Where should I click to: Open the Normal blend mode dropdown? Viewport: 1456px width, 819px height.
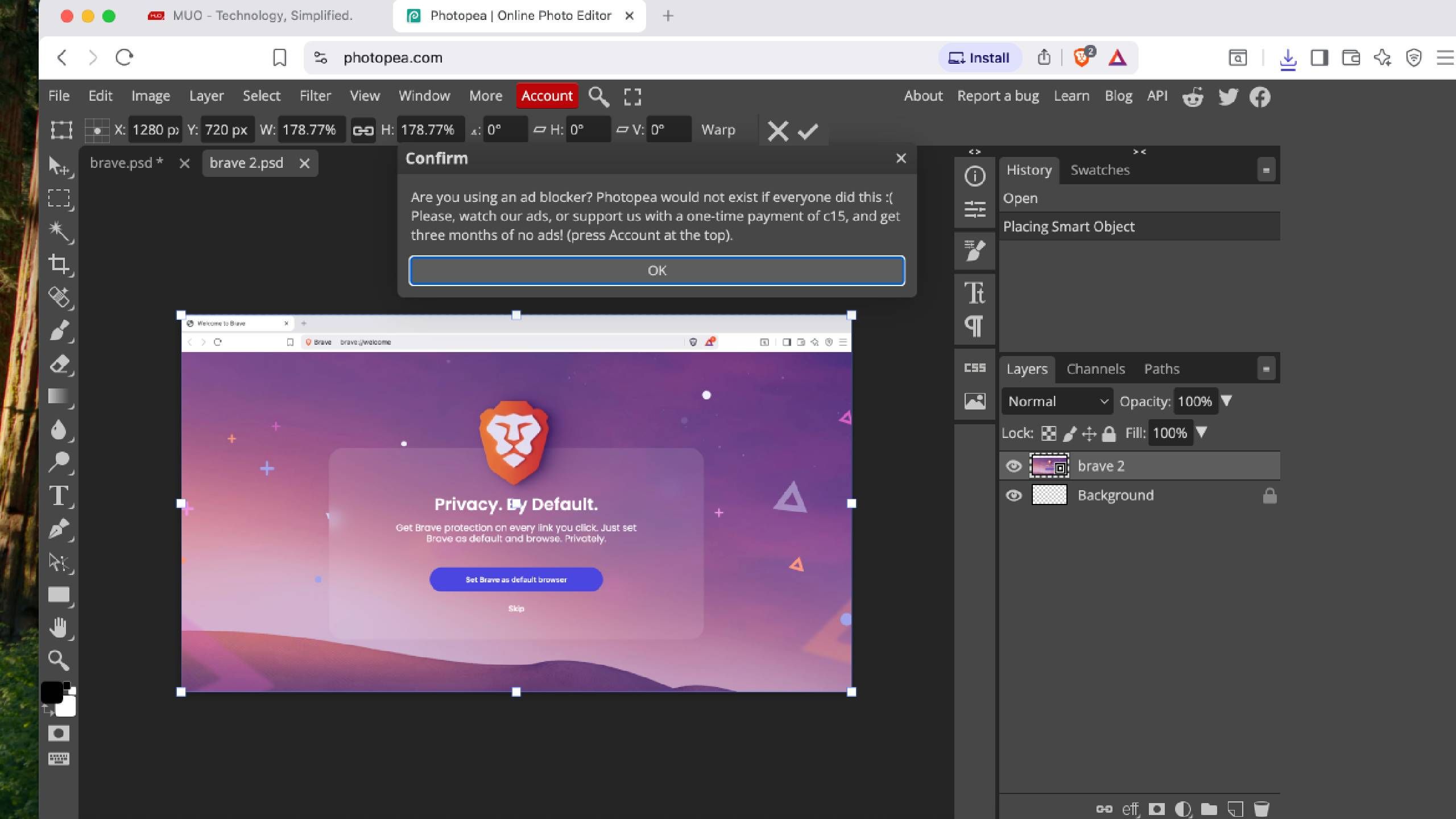(x=1057, y=402)
